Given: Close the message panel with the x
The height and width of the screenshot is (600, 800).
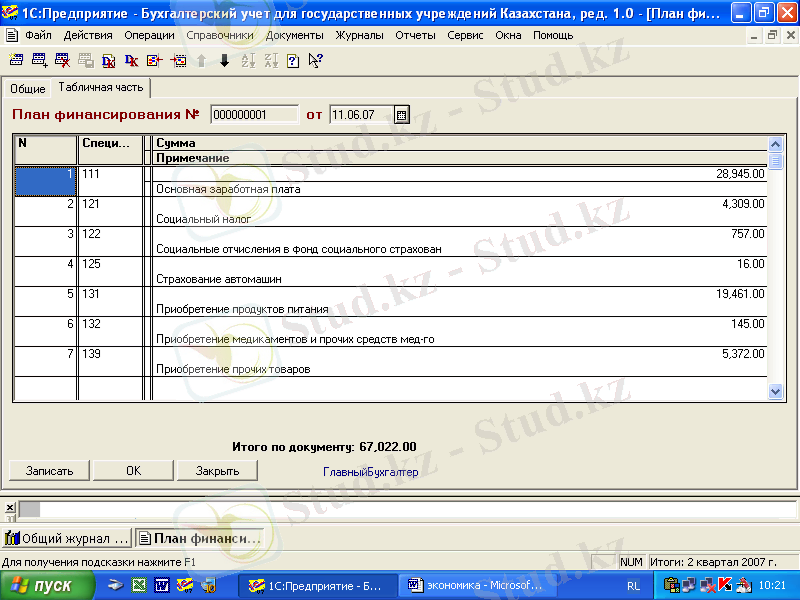Looking at the screenshot, I should (x=9, y=507).
